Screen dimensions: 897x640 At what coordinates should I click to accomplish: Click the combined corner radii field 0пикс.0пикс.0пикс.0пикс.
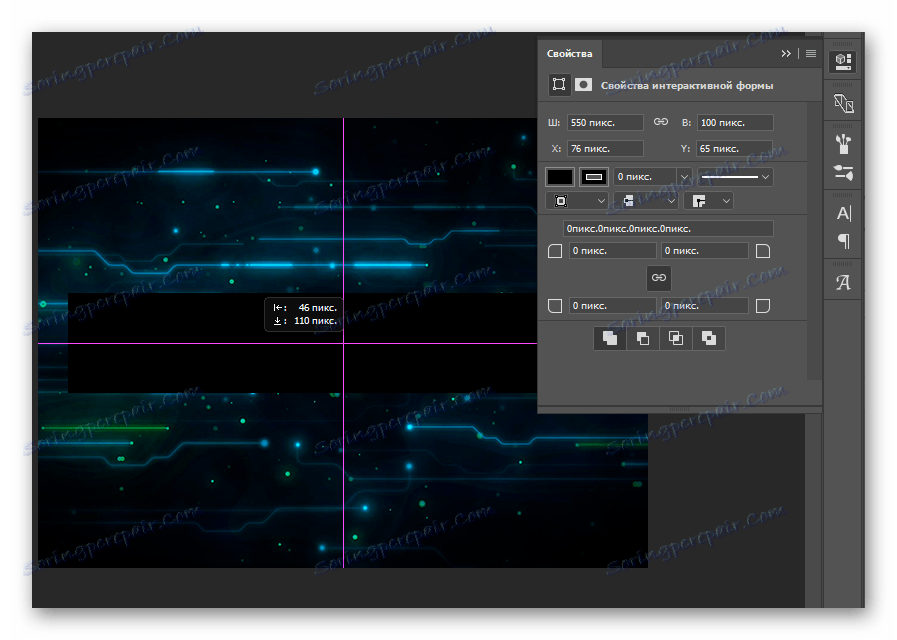click(668, 229)
